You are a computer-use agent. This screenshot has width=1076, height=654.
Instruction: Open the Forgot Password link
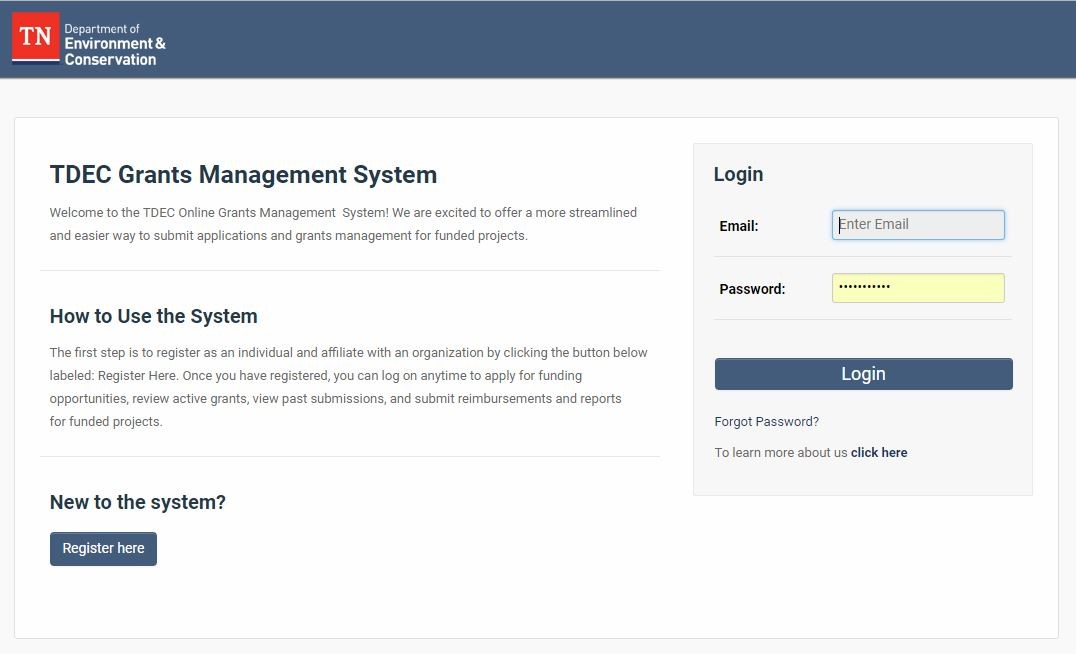pos(766,421)
